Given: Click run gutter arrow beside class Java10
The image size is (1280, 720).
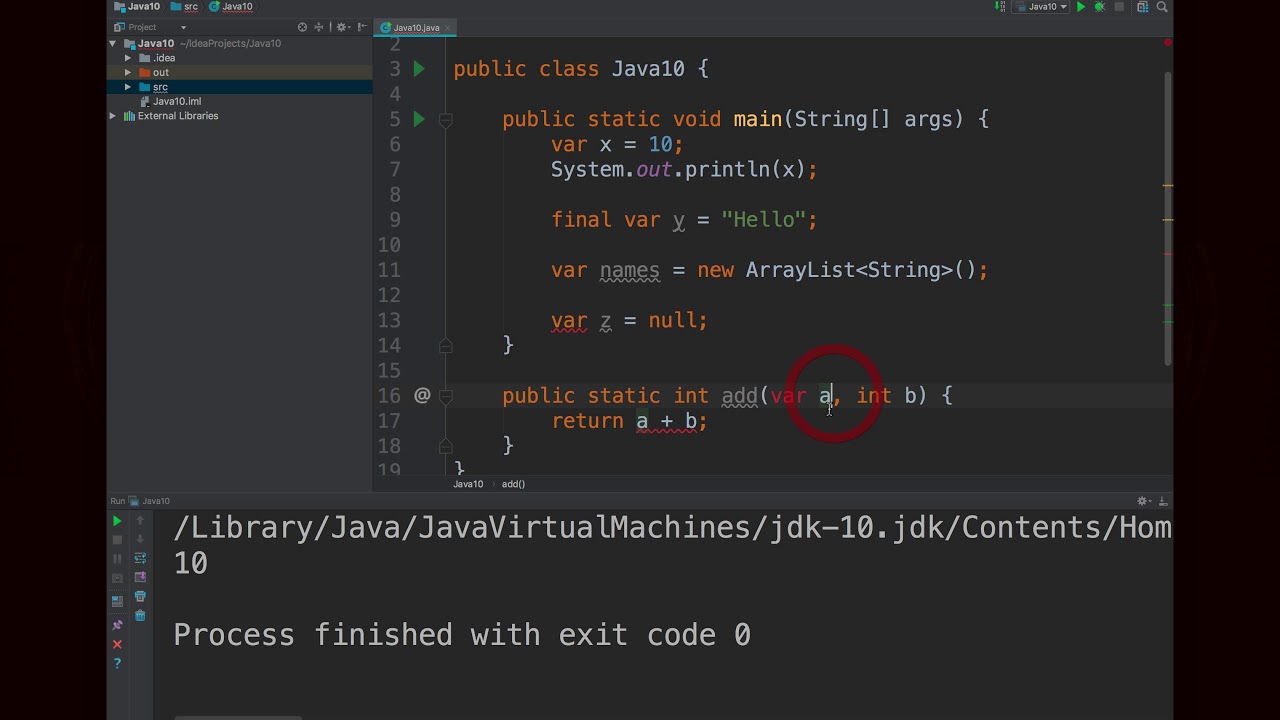Looking at the screenshot, I should coord(419,69).
